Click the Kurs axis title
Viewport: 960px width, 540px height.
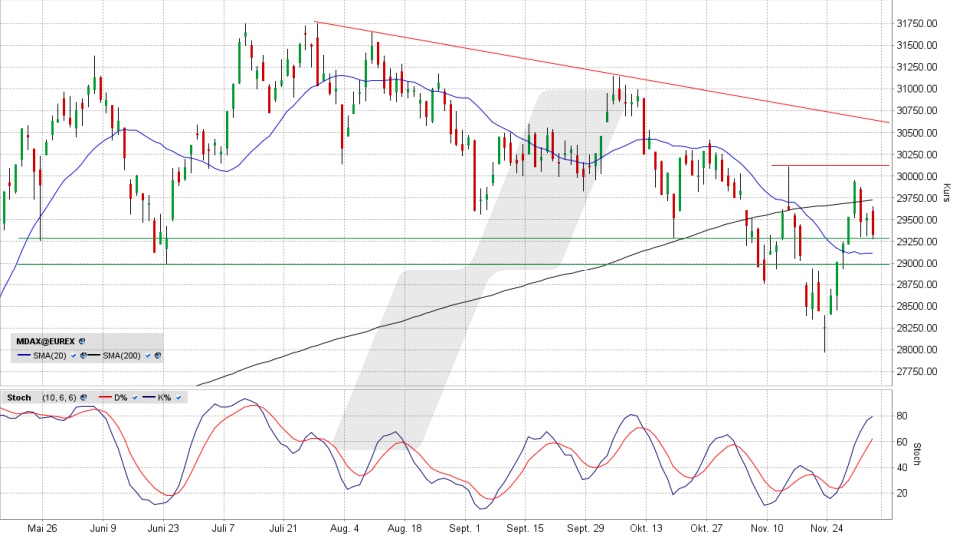pos(946,187)
